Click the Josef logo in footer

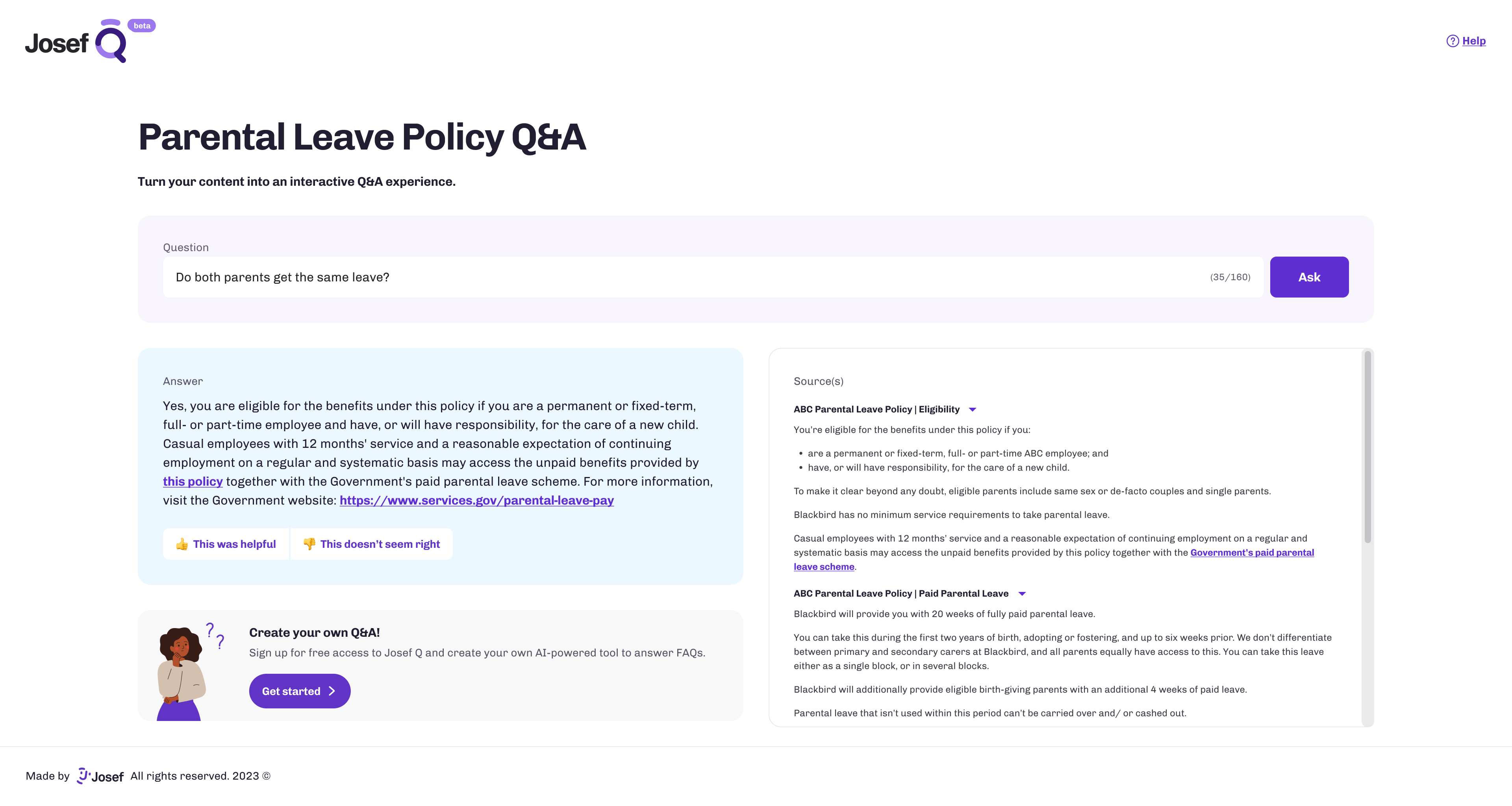pos(100,776)
